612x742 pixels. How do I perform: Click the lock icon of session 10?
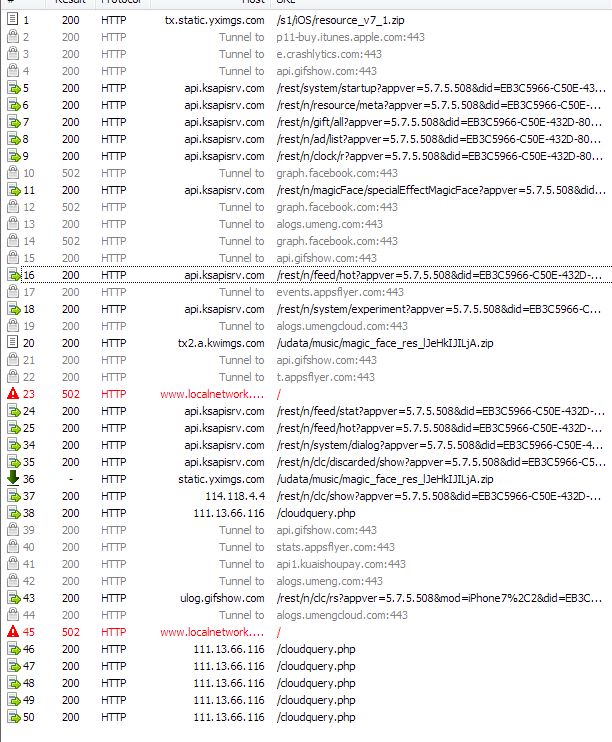tap(13, 173)
